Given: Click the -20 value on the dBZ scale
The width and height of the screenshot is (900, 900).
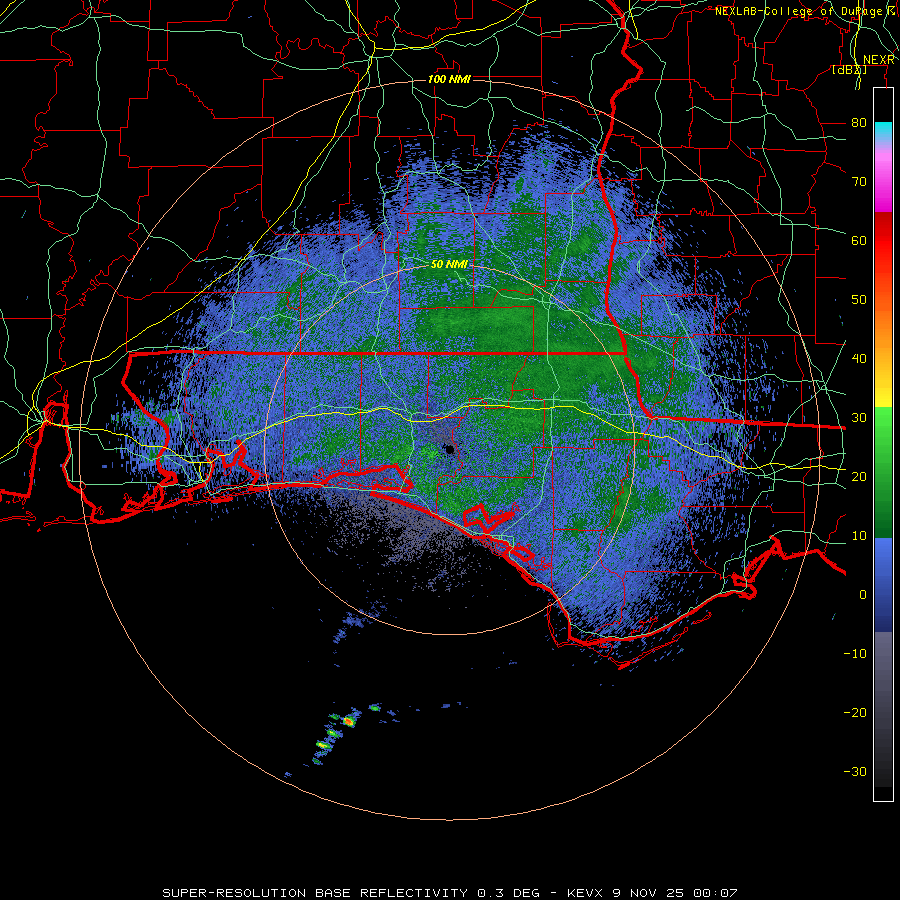Looking at the screenshot, I should pos(855,712).
